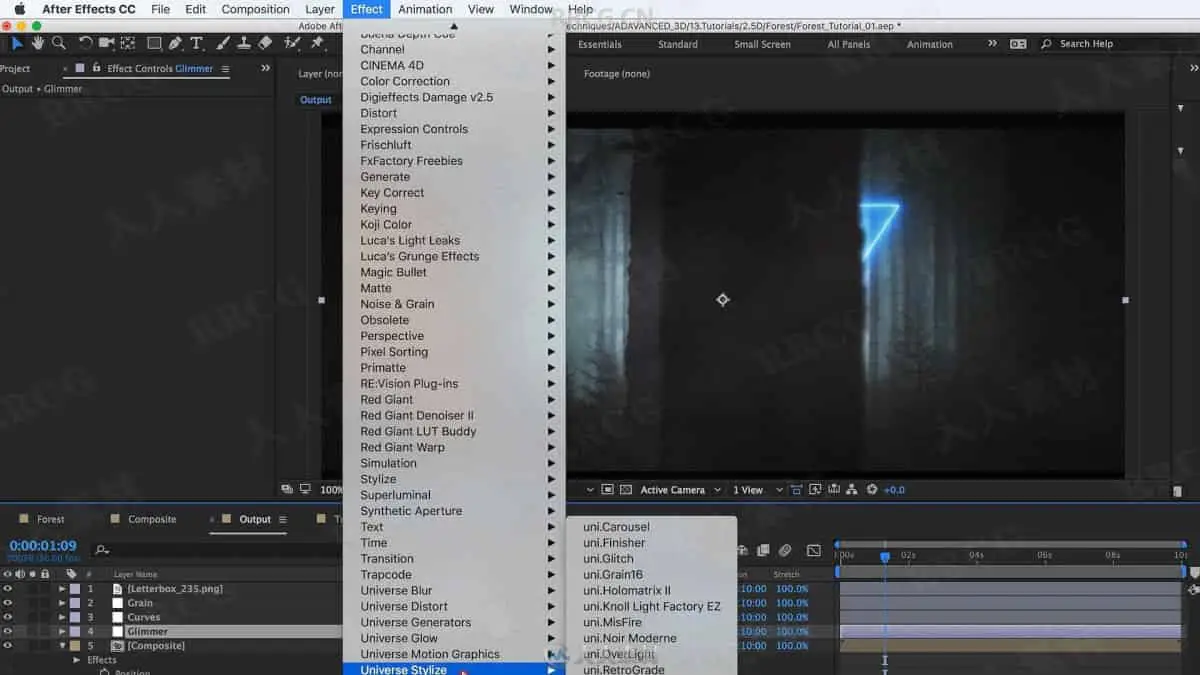Image resolution: width=1200 pixels, height=675 pixels.
Task: Open the Effect menu in menu bar
Action: click(367, 9)
